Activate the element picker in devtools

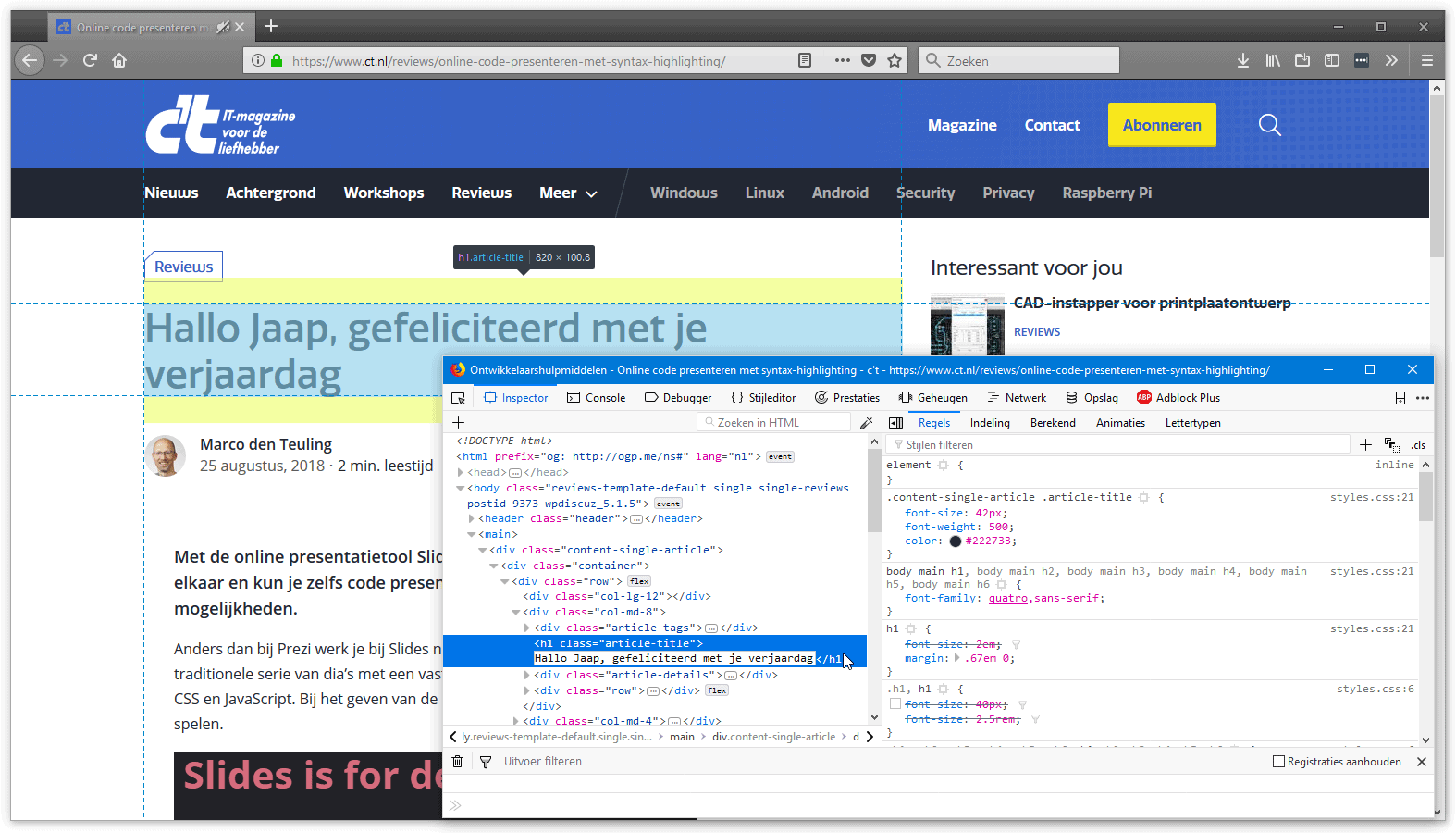458,398
